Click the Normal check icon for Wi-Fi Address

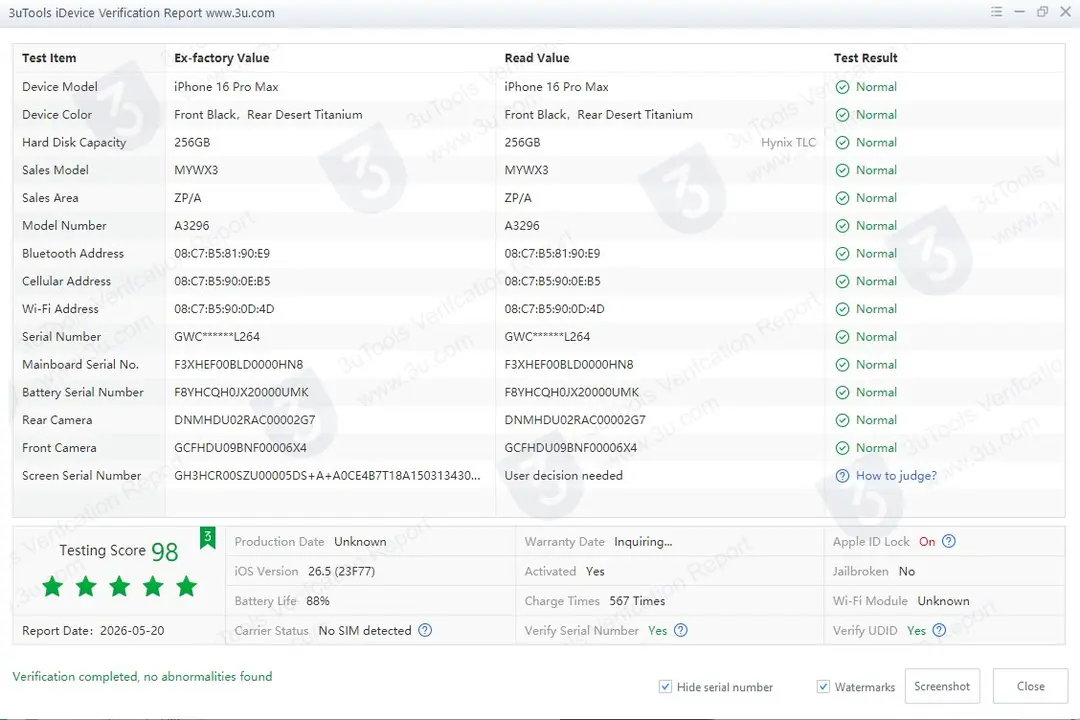(842, 309)
